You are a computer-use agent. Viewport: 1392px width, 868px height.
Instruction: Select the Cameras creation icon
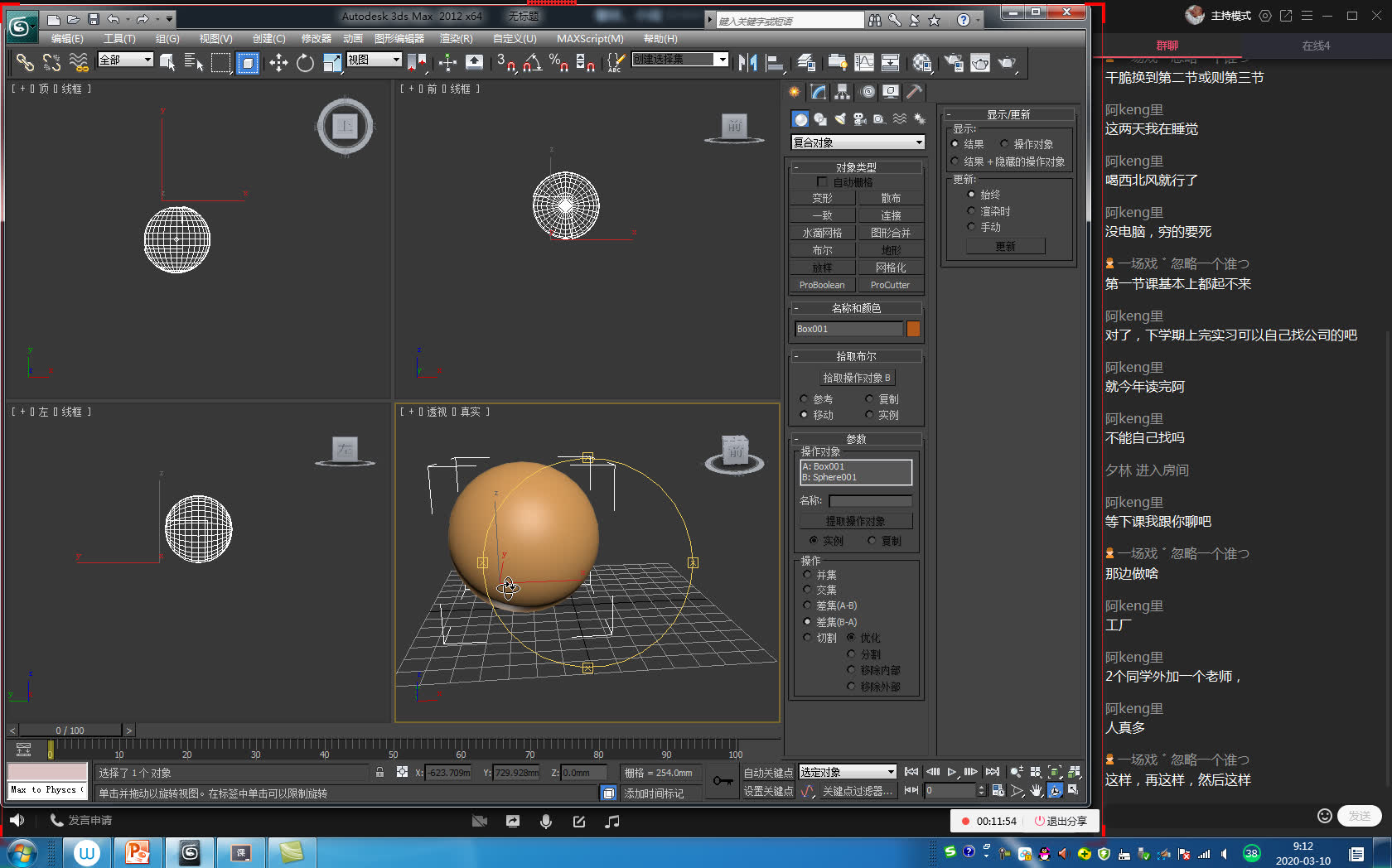[x=859, y=118]
